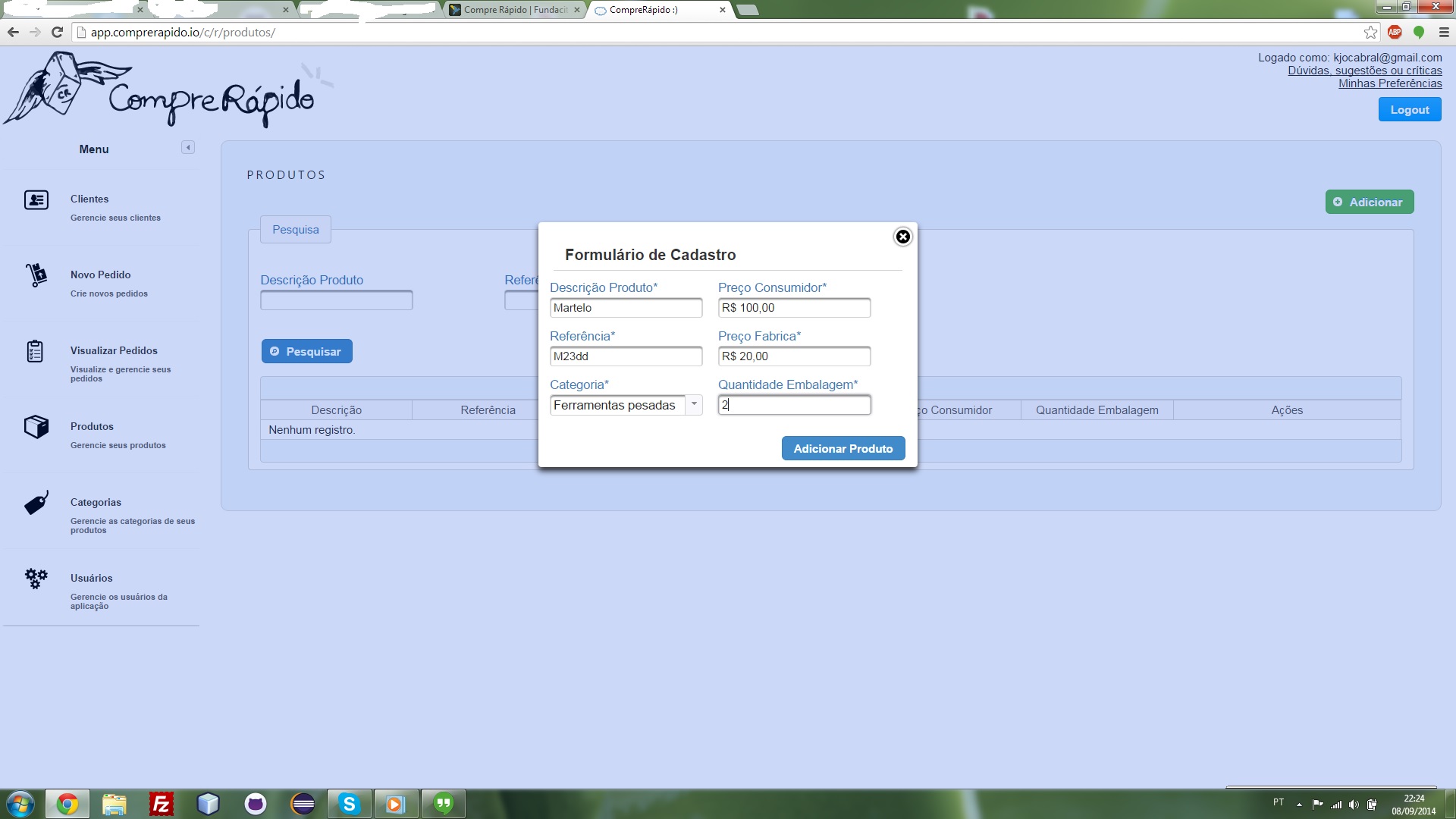Click the Novo Pedido hand truck icon

(x=36, y=275)
